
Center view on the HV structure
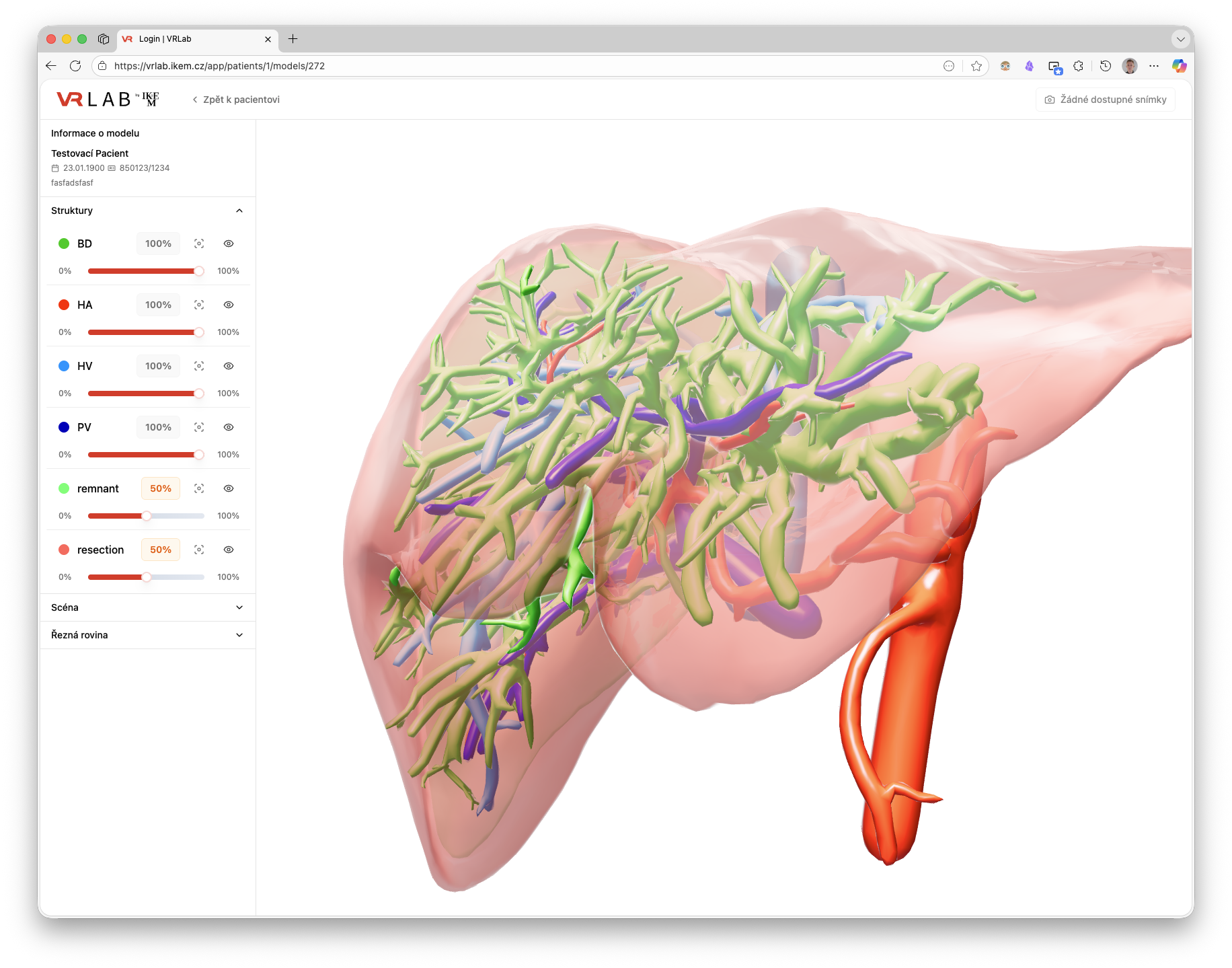[x=199, y=366]
